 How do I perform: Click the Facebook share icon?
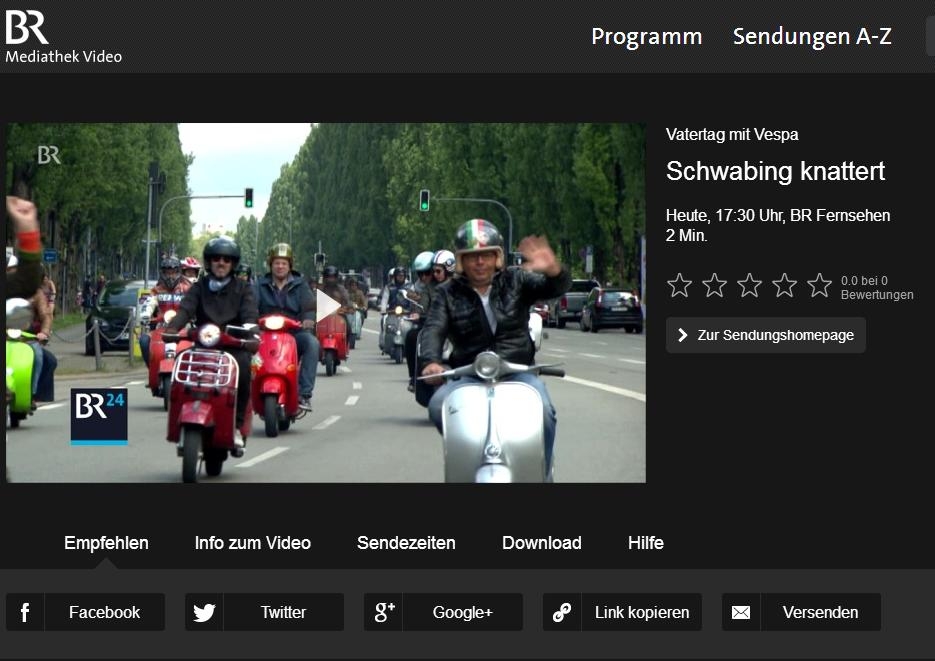coord(25,612)
